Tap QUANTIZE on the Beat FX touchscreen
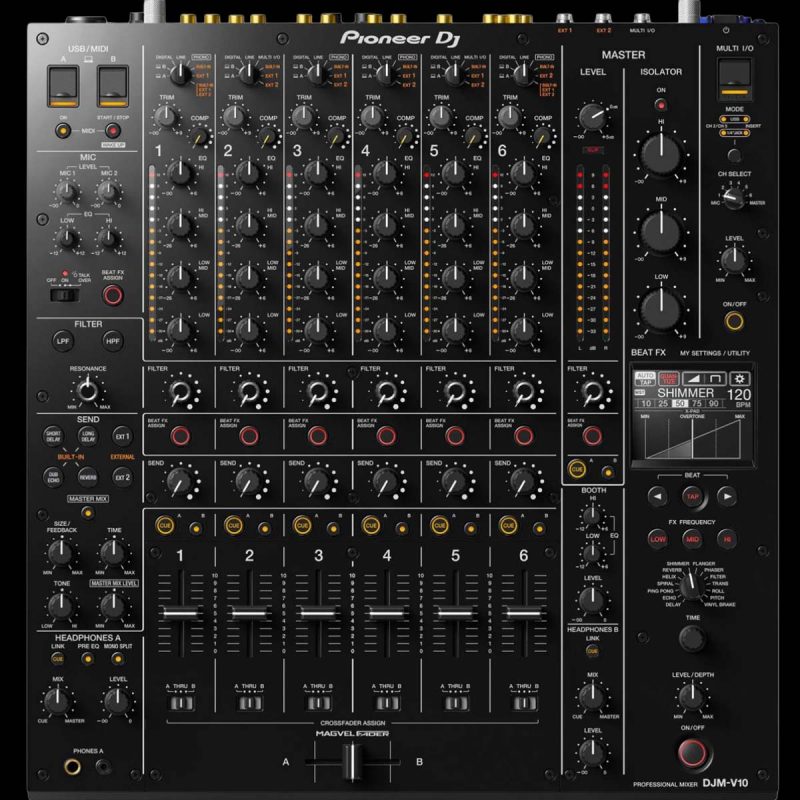The image size is (800, 800). (x=668, y=379)
